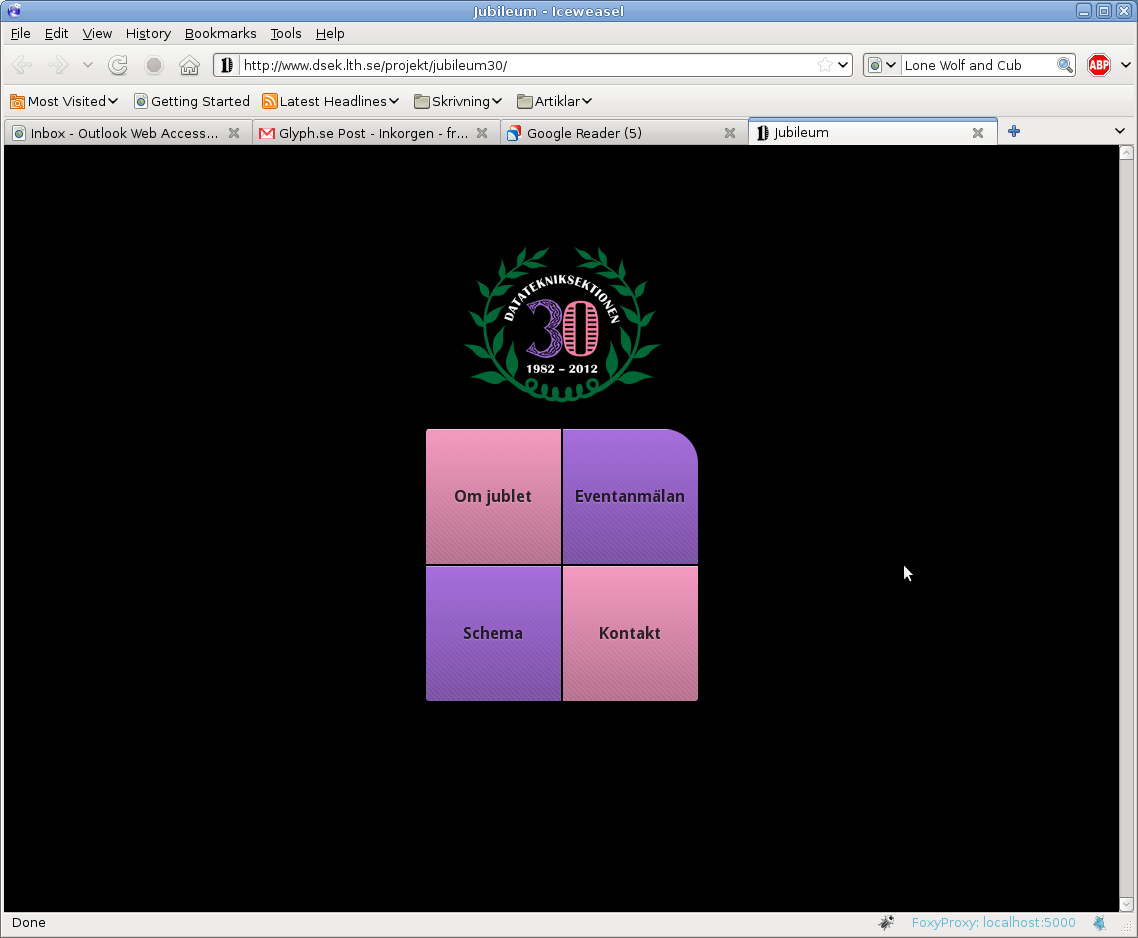Click the Done status text
Screen dimensions: 1138x938
click(29, 923)
